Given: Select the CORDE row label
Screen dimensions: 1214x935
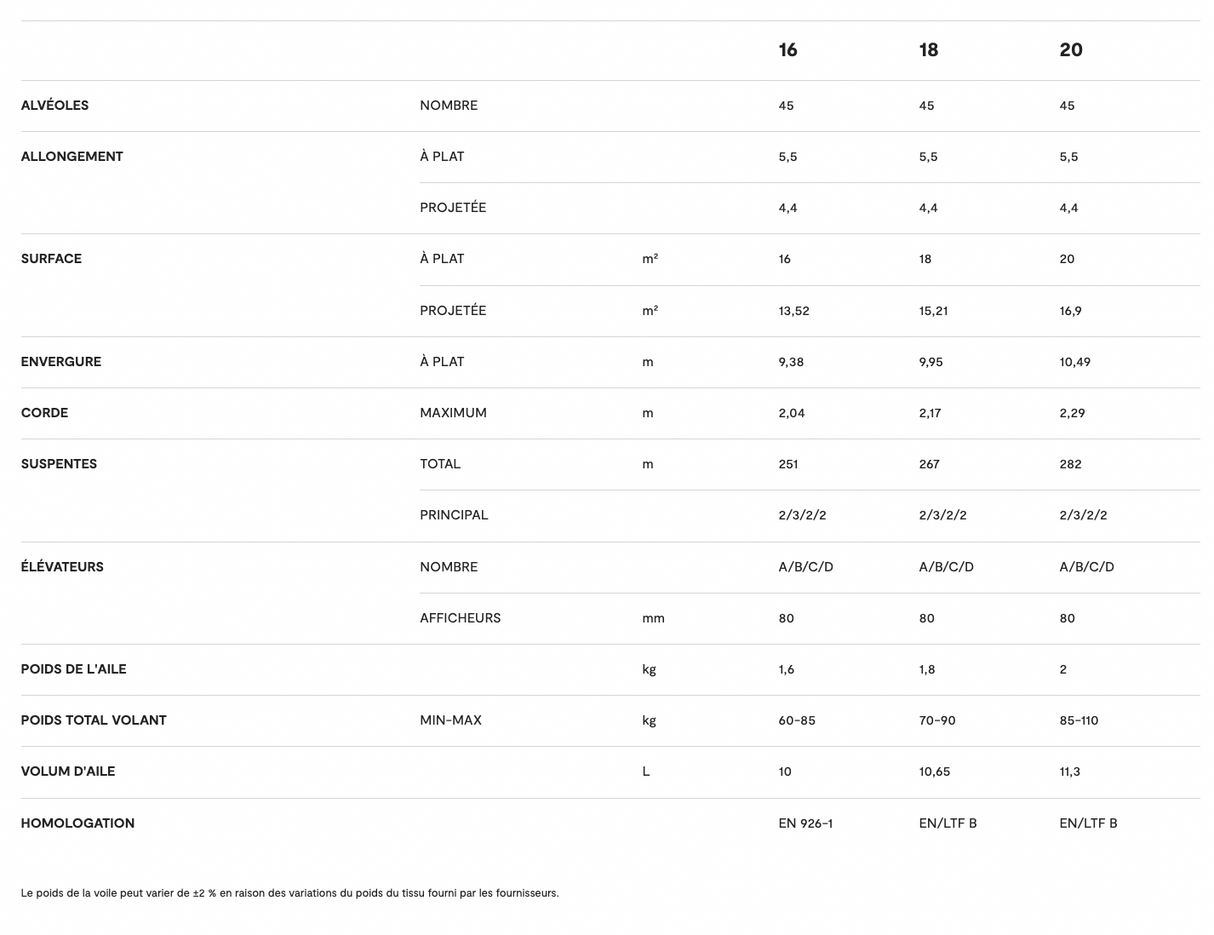Looking at the screenshot, I should coord(45,412).
